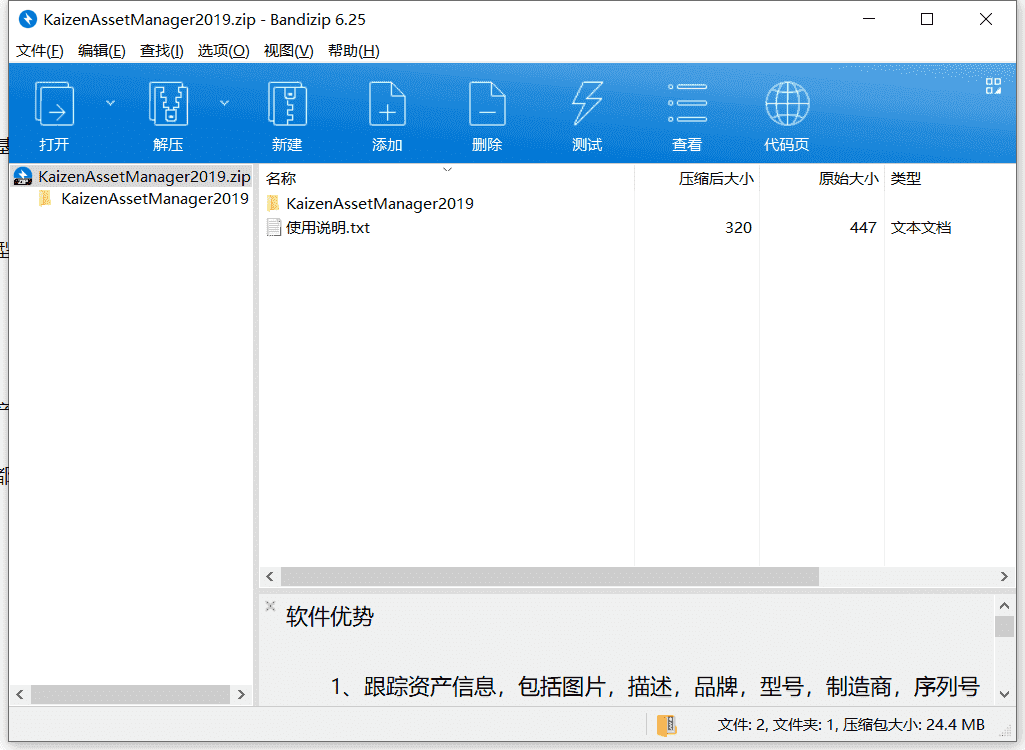This screenshot has width=1025, height=750.
Task: Click tree pane scrollbar right arrow
Action: (x=241, y=694)
